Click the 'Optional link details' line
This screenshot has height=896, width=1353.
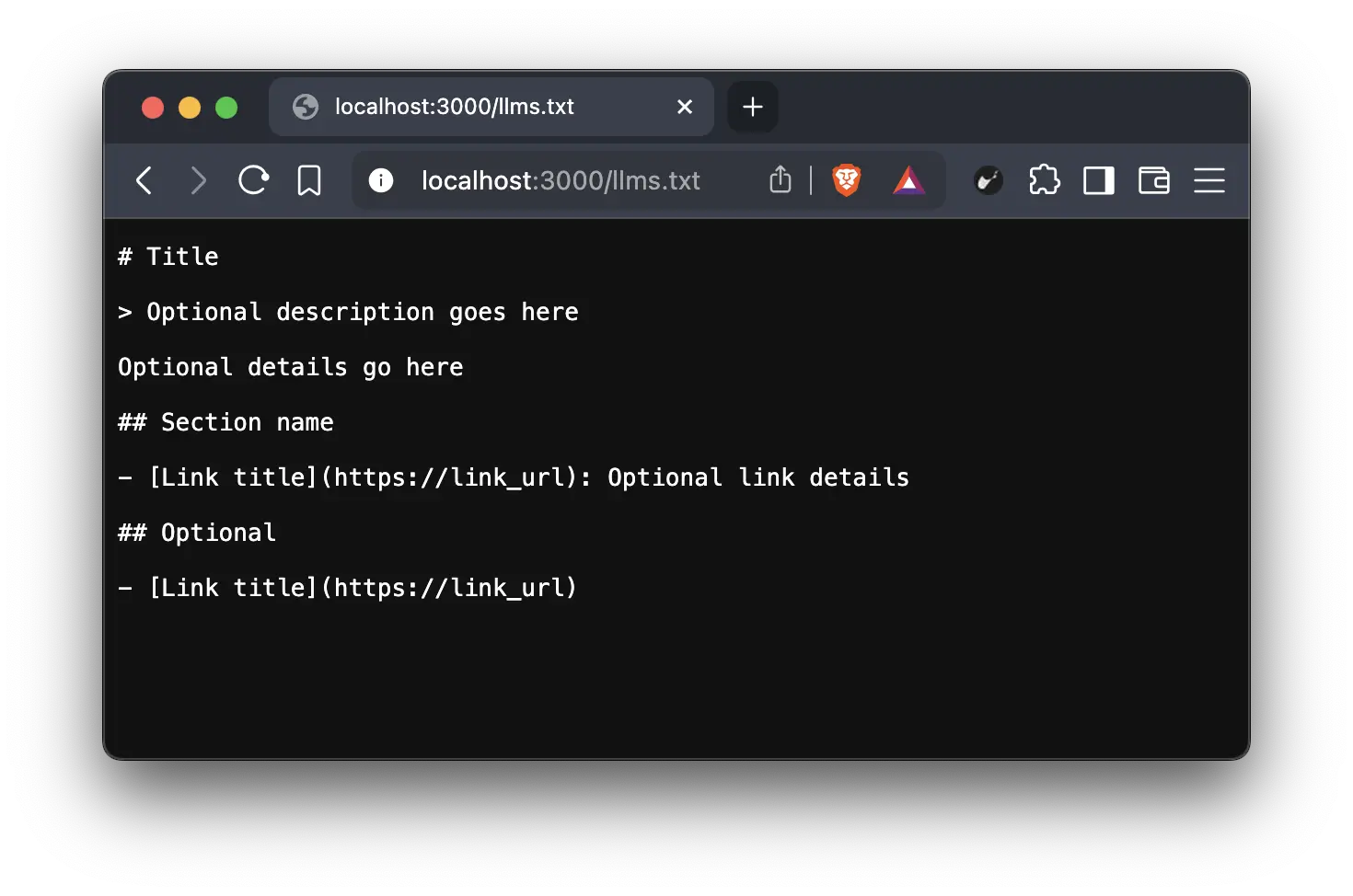click(x=514, y=477)
